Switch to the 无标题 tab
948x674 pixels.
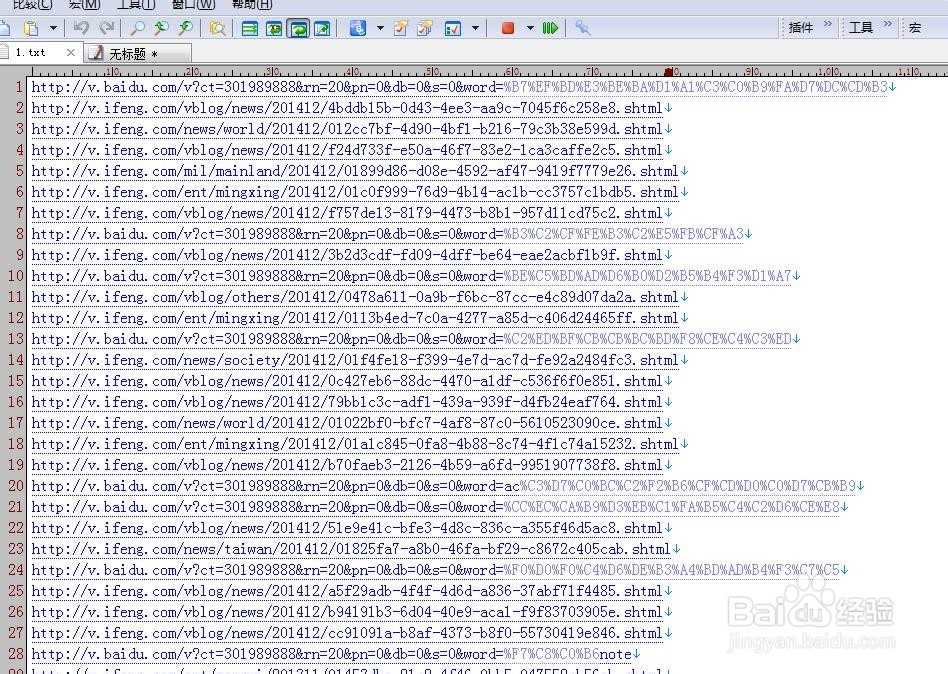tap(136, 54)
